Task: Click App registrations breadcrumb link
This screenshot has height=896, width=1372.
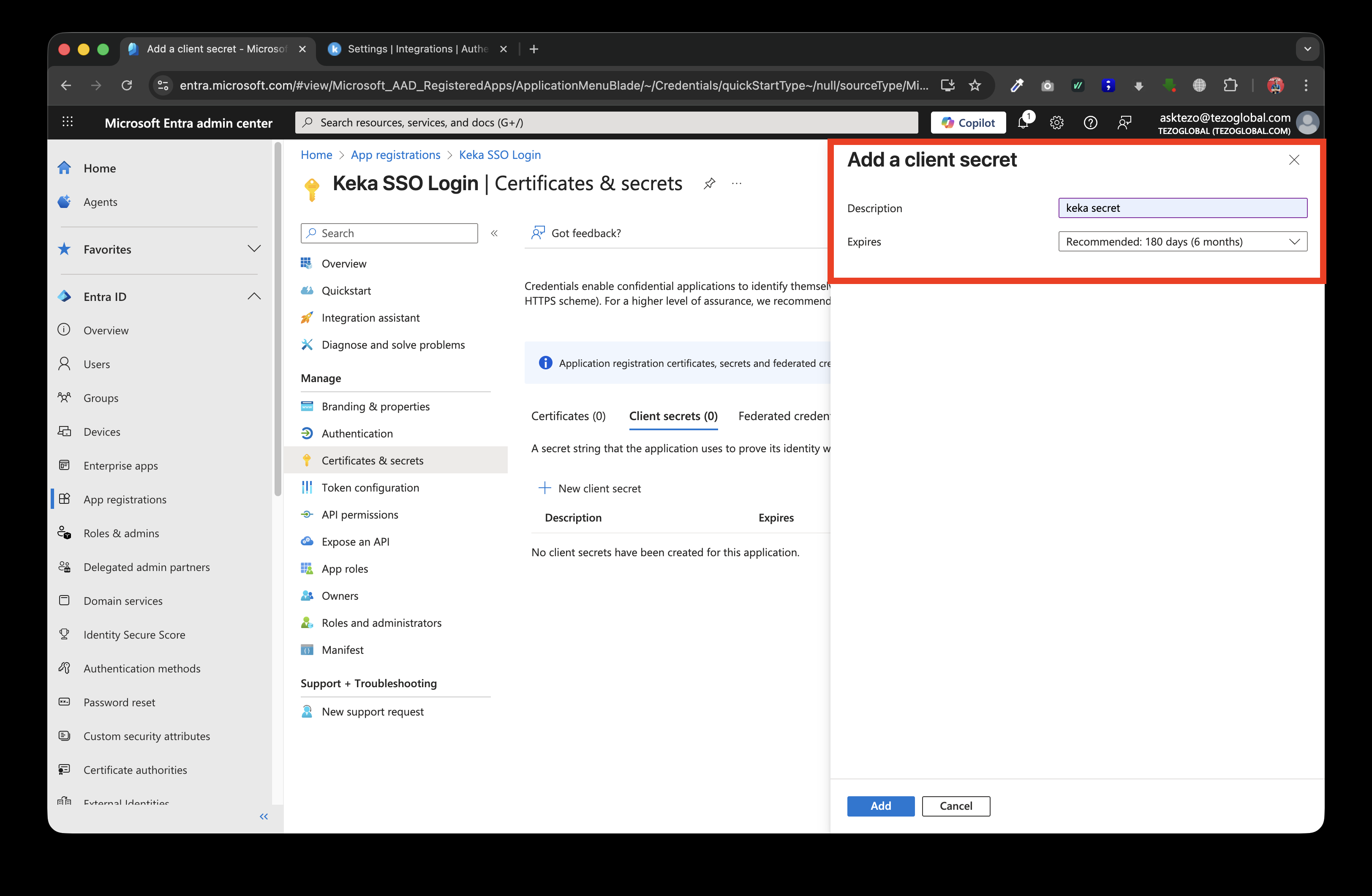Action: point(395,155)
